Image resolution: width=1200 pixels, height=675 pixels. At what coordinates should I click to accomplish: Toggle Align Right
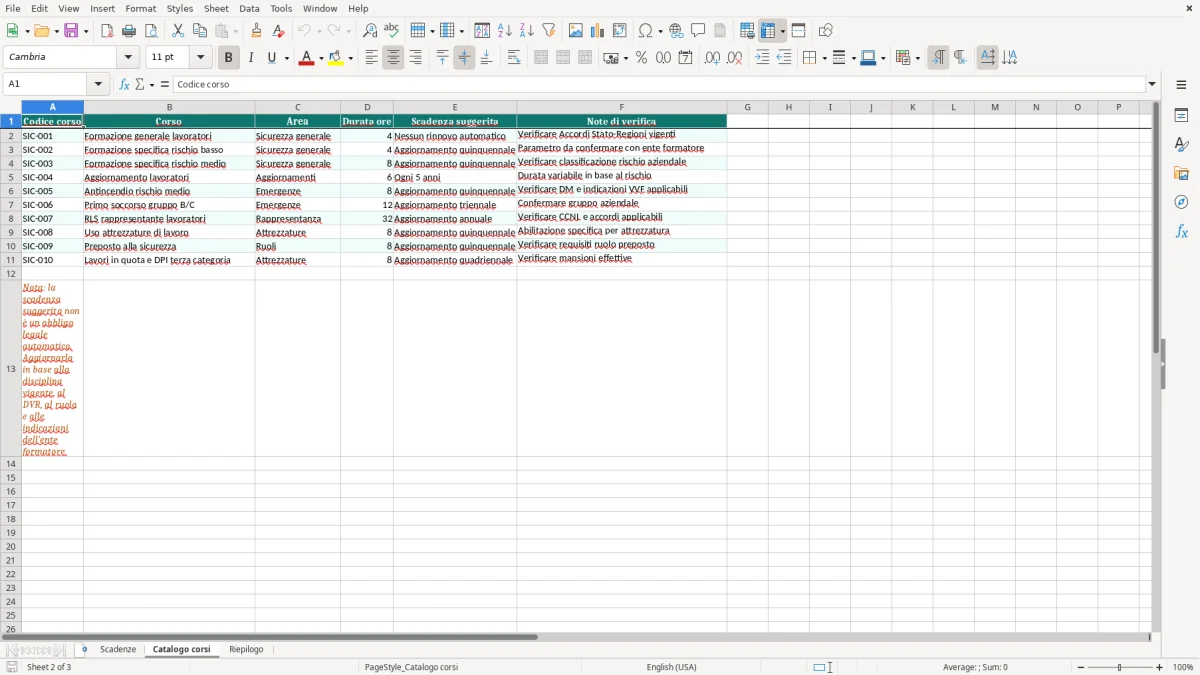pos(415,58)
